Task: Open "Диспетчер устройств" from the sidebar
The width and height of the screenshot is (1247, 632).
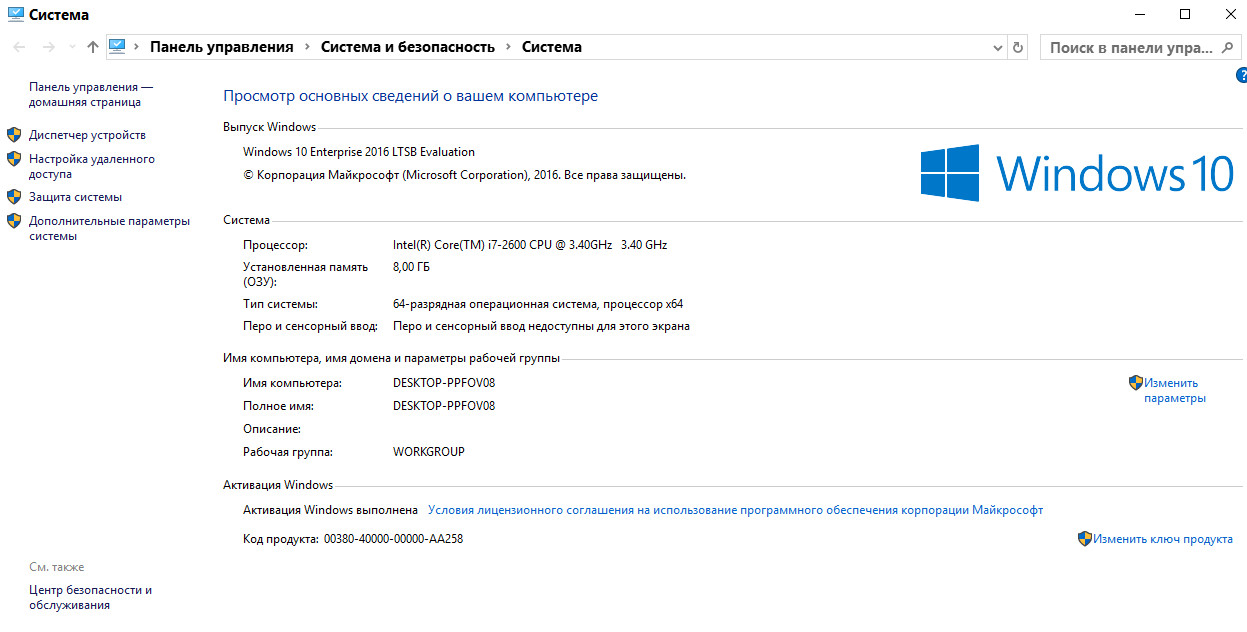Action: pyautogui.click(x=87, y=135)
